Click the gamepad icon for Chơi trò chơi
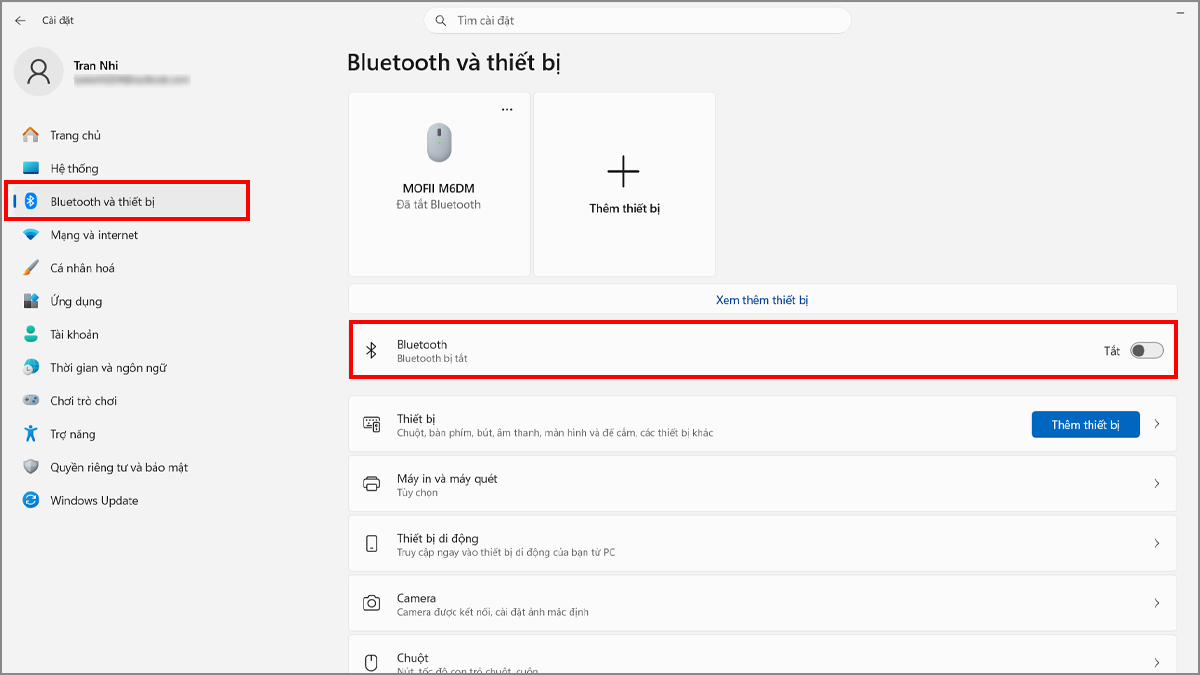 click(x=31, y=401)
